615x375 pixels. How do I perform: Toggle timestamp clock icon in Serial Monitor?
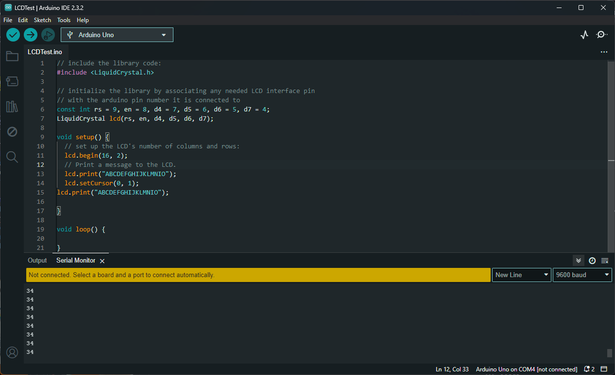point(592,260)
